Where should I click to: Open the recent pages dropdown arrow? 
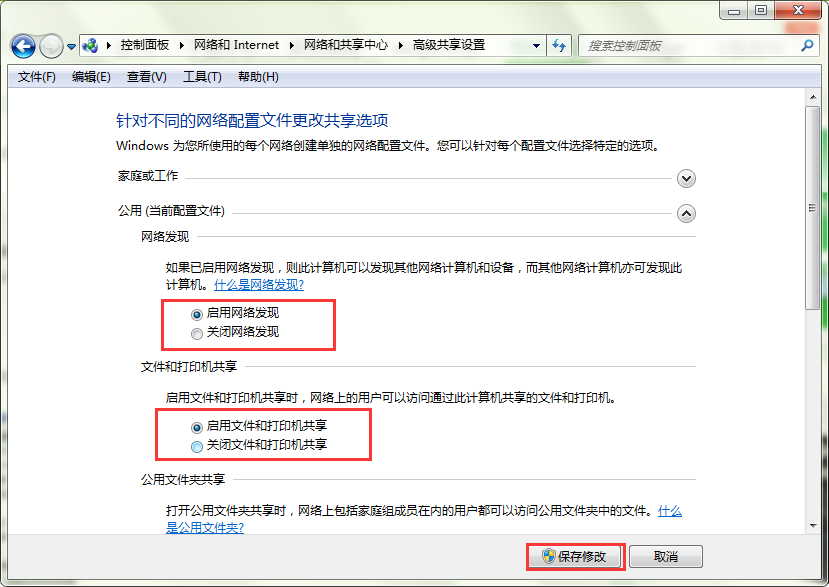[x=72, y=46]
